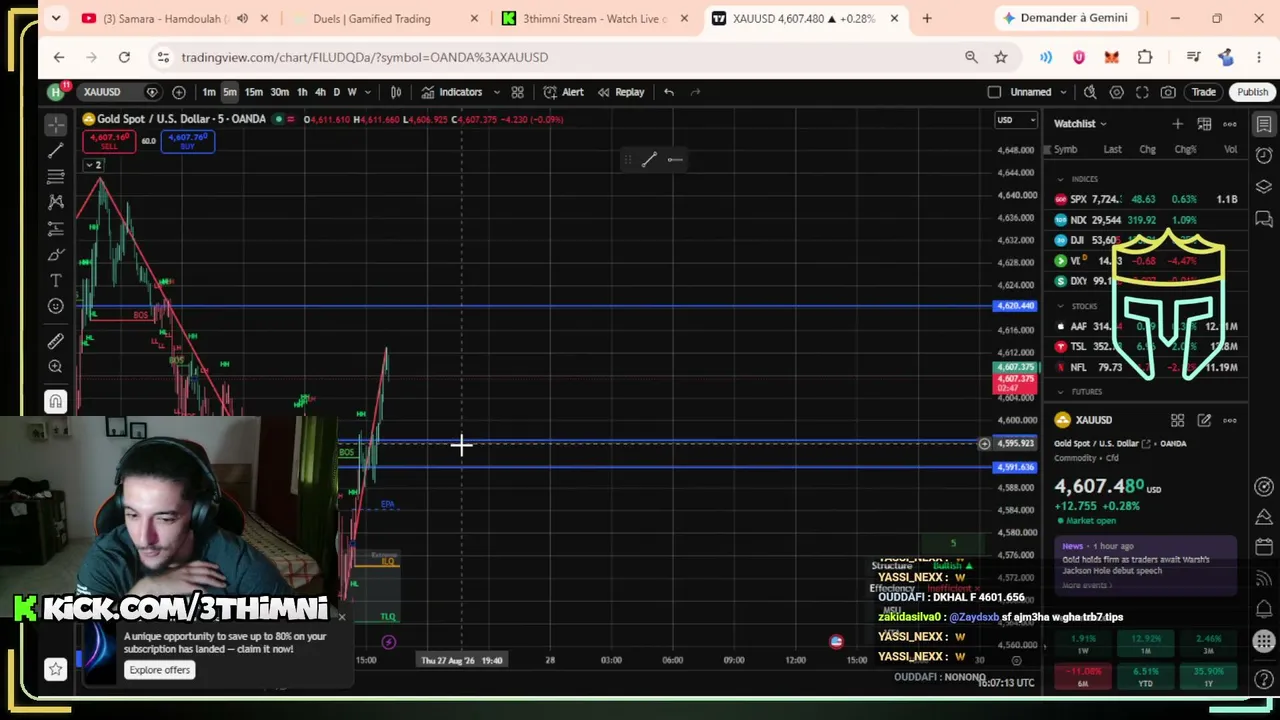Open the Watchlist name dropdown

pos(1081,124)
